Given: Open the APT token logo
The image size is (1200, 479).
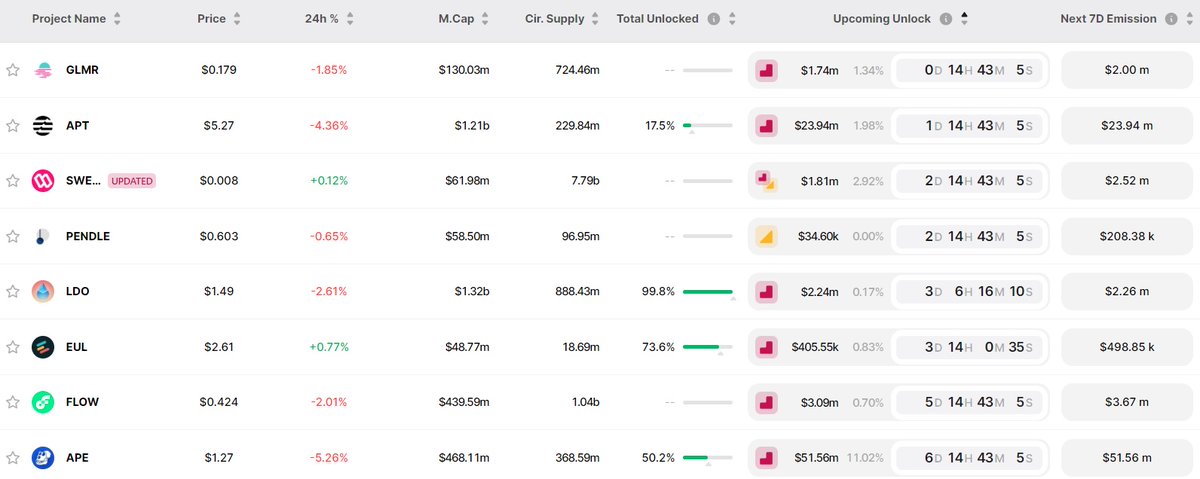Looking at the screenshot, I should [x=43, y=125].
